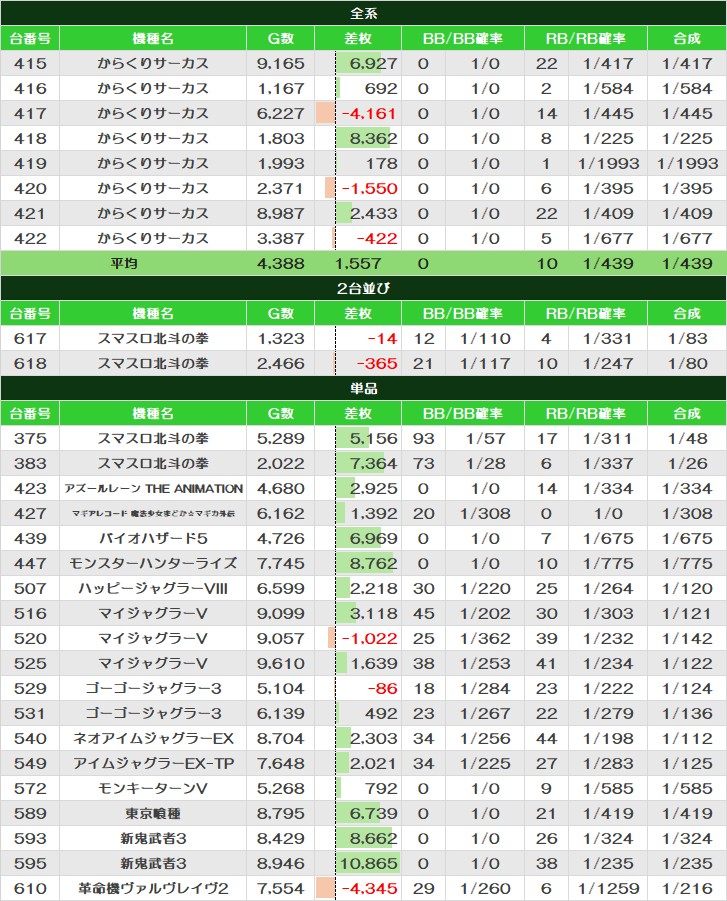Click the モンスターハンターライズ machine name
The image size is (727, 901).
pyautogui.click(x=153, y=564)
